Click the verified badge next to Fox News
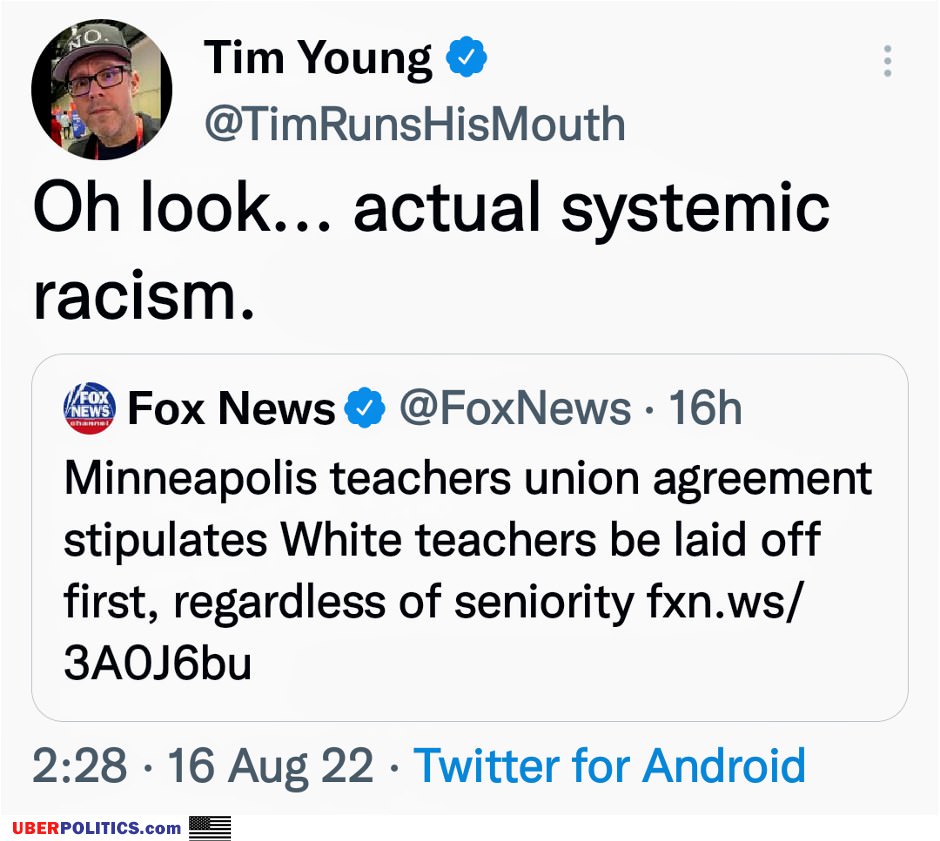 [365, 408]
